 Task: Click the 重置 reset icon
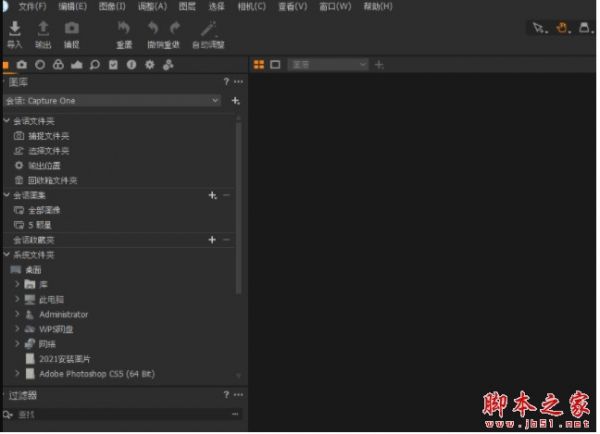124,28
